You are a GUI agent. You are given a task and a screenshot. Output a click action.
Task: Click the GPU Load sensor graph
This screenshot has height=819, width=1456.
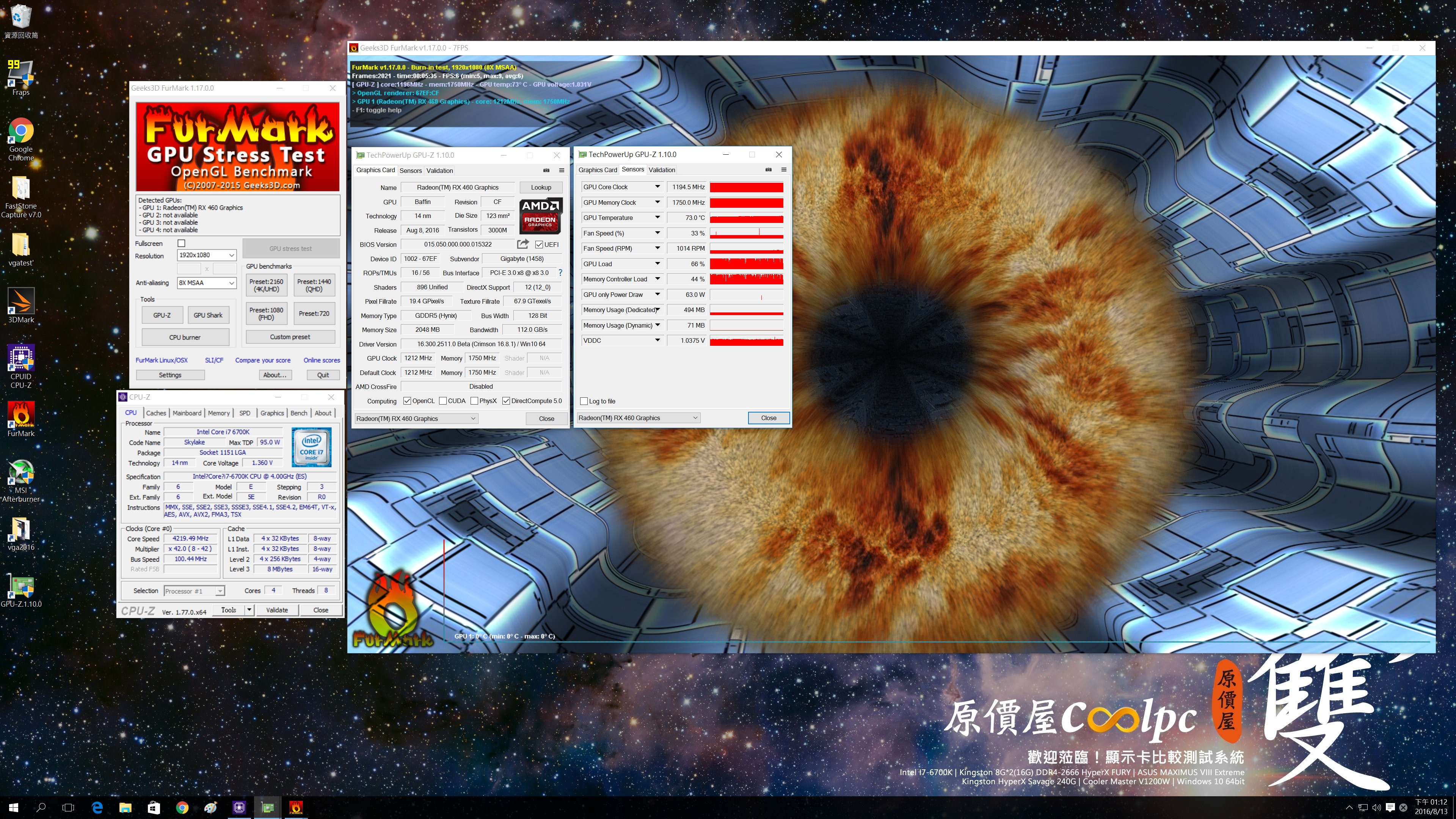point(746,264)
